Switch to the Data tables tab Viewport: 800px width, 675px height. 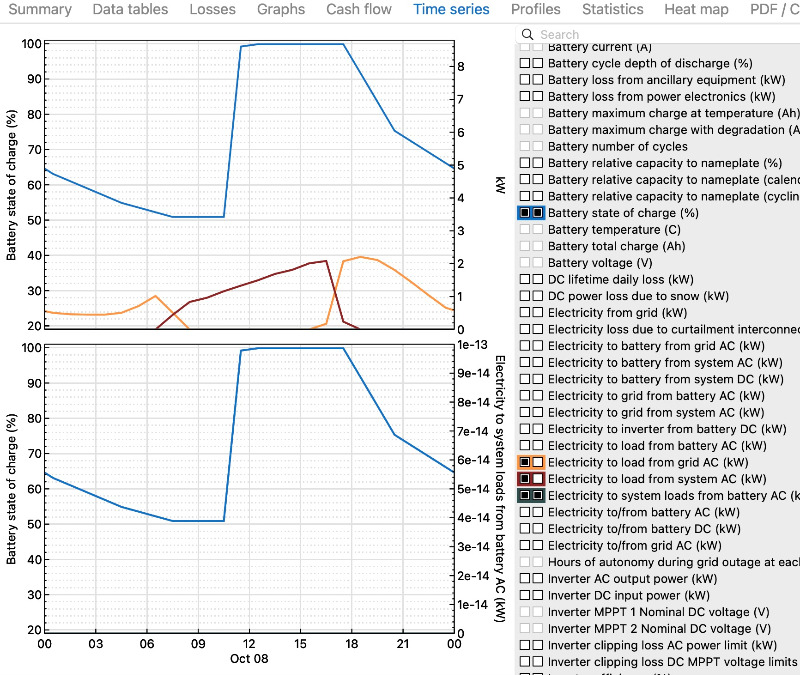(131, 10)
